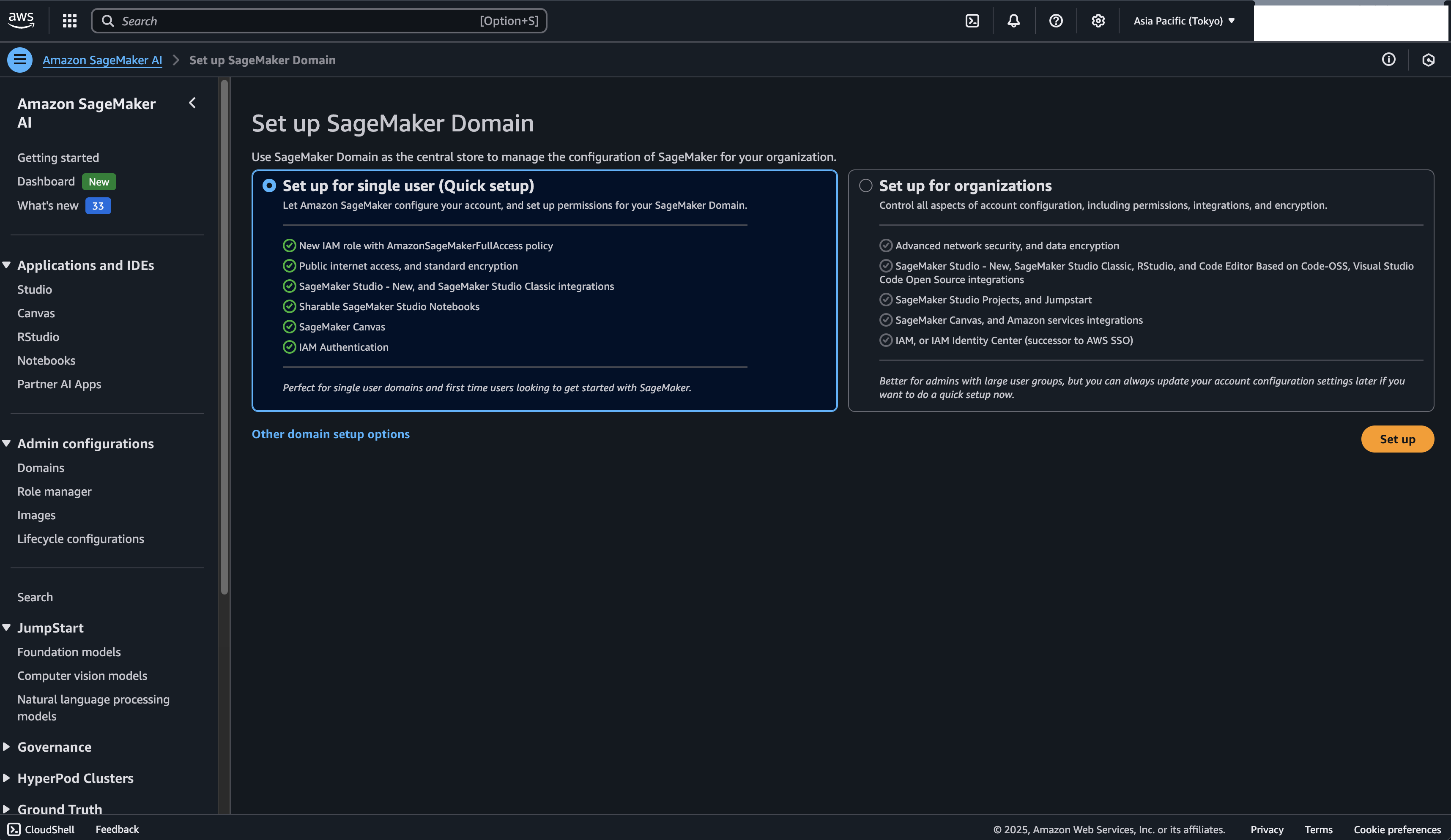Viewport: 1451px width, 840px height.
Task: Open Natural language processing models
Action: (93, 708)
